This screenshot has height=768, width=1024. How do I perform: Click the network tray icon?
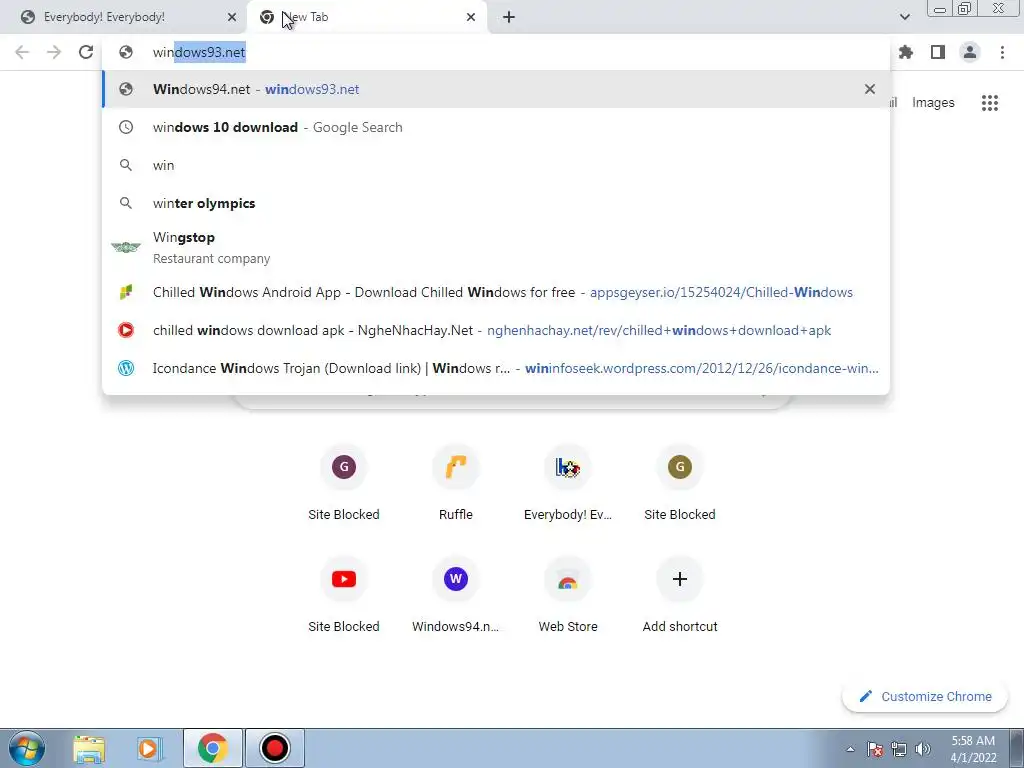899,749
